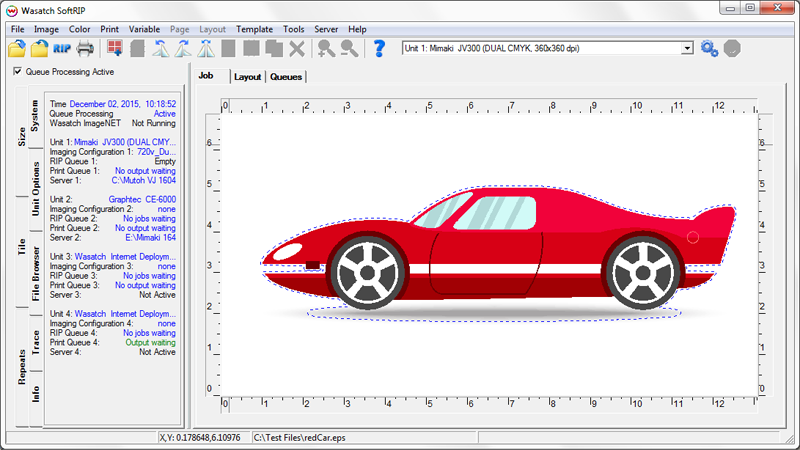Image resolution: width=800 pixels, height=450 pixels.
Task: Click the red grid add-layout icon
Action: [x=115, y=48]
